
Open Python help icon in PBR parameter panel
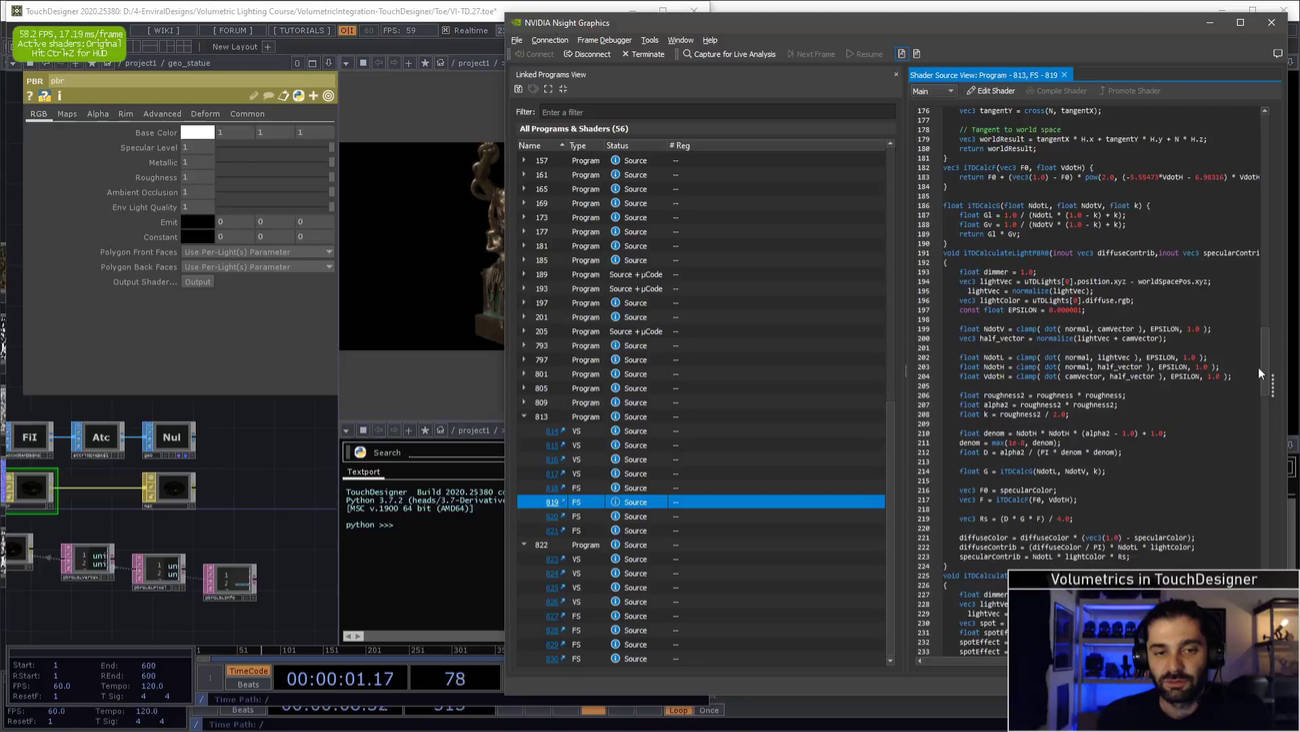pos(45,96)
